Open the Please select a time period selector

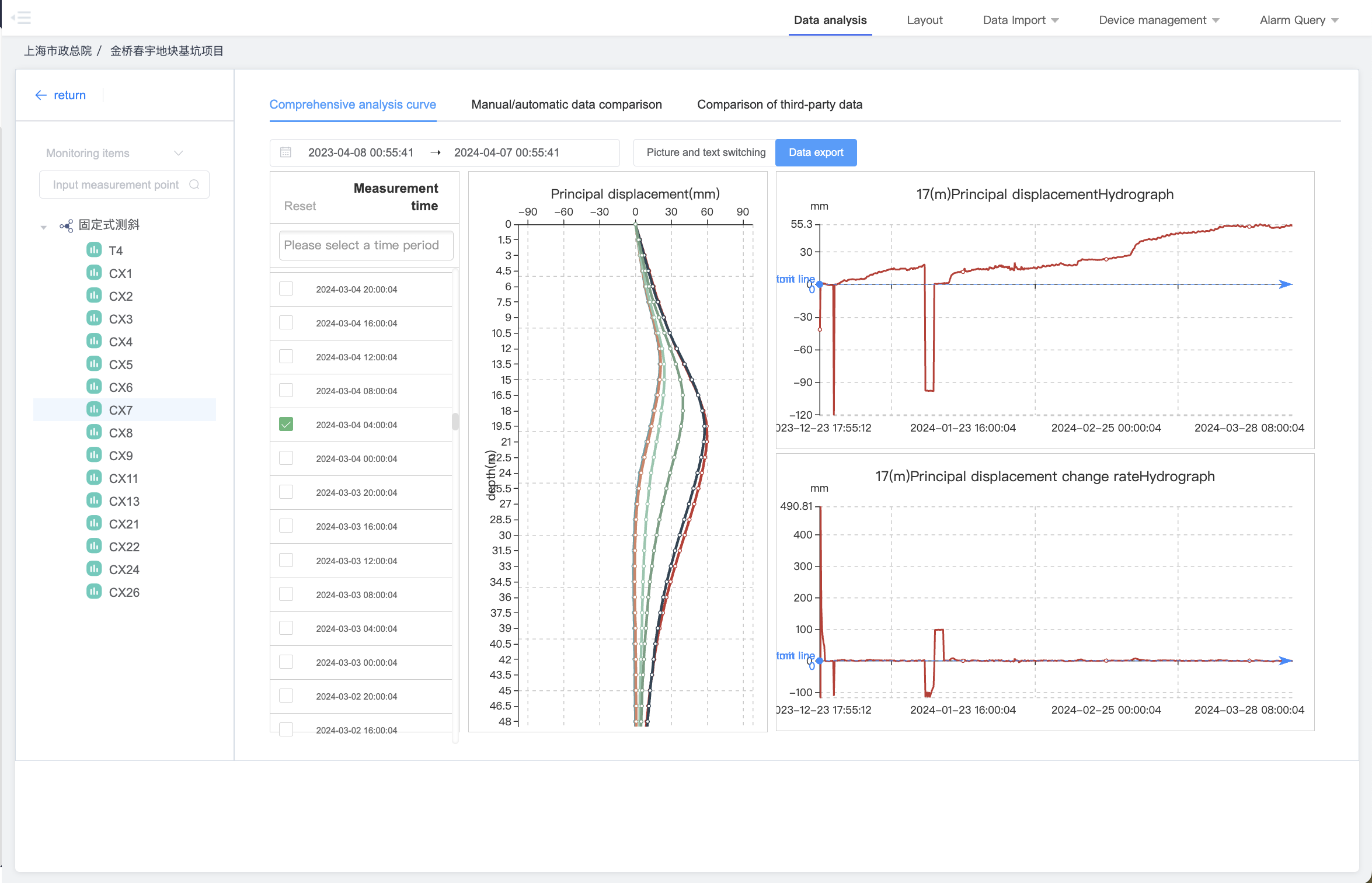(366, 245)
